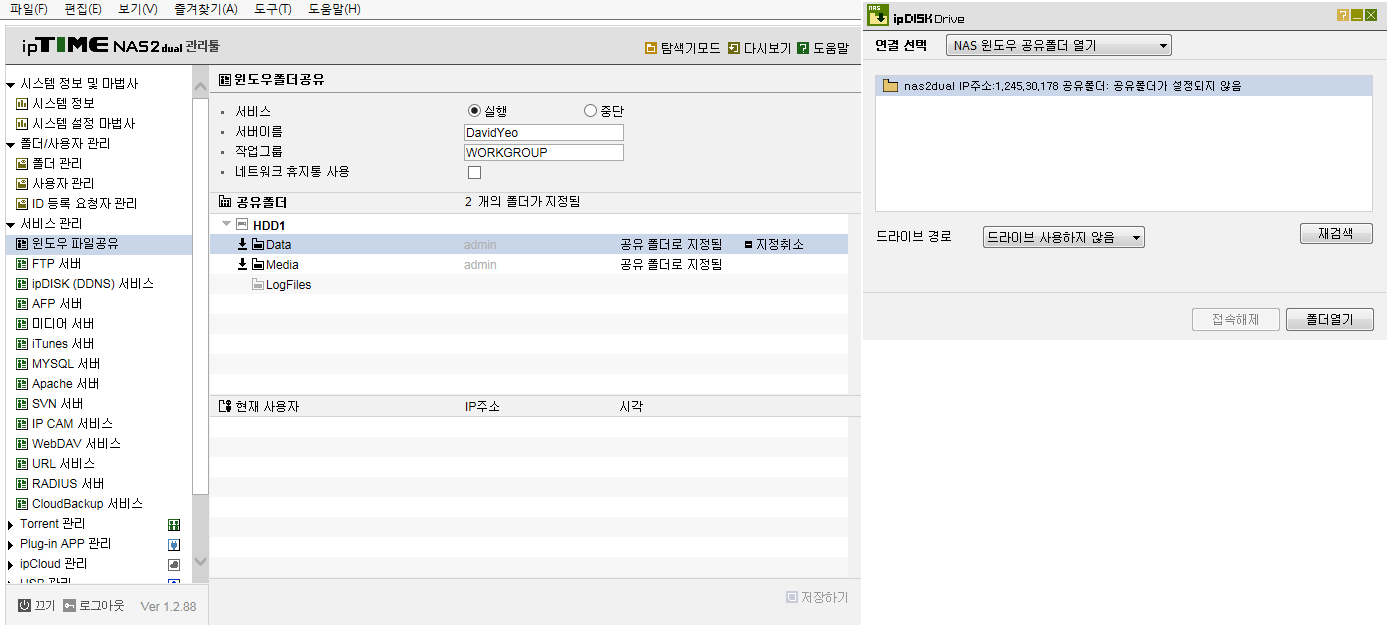
Task: Click the sidebar scrollbar down arrow
Action: coord(199,561)
